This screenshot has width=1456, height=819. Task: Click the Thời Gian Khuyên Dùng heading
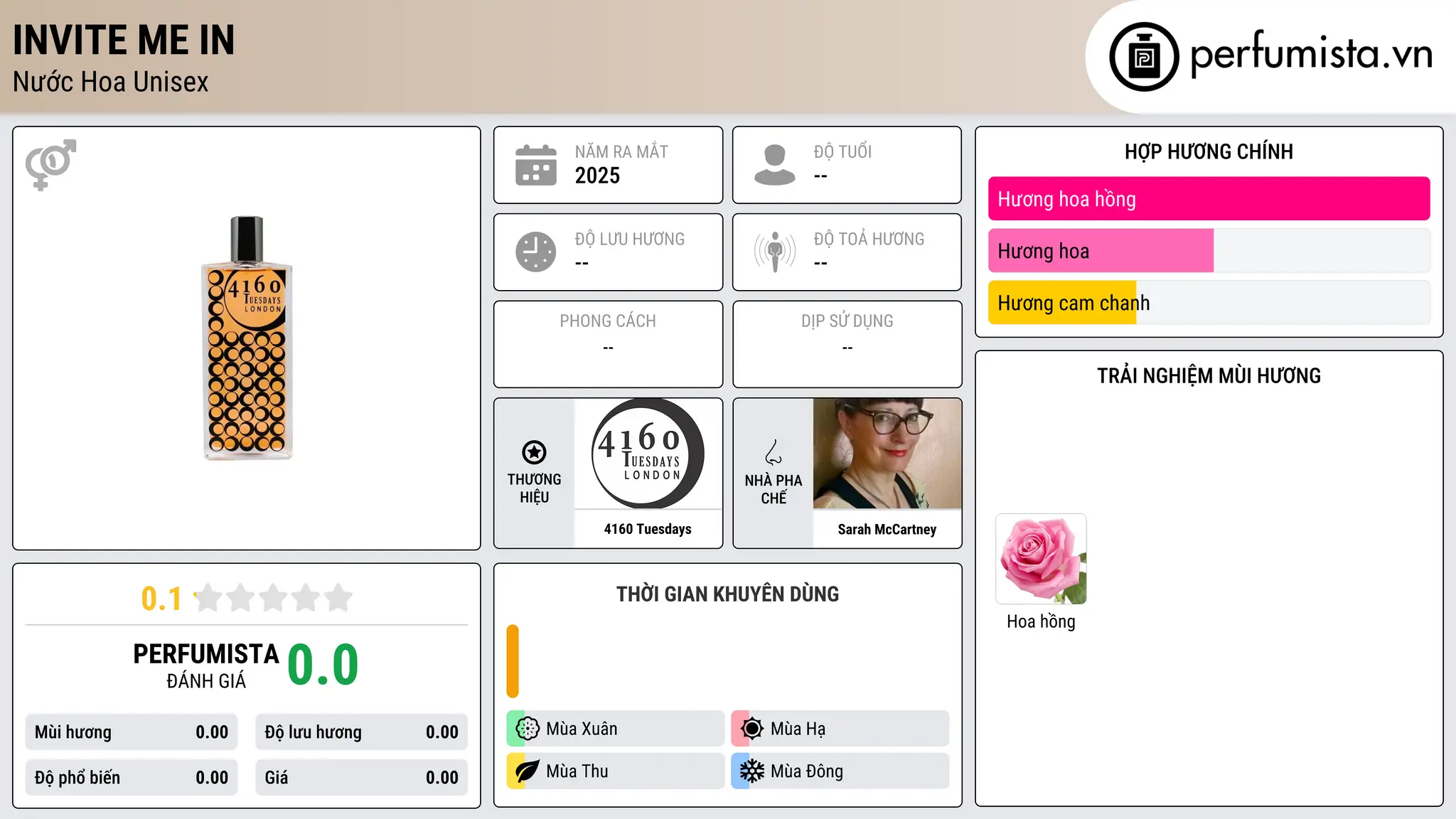[727, 594]
